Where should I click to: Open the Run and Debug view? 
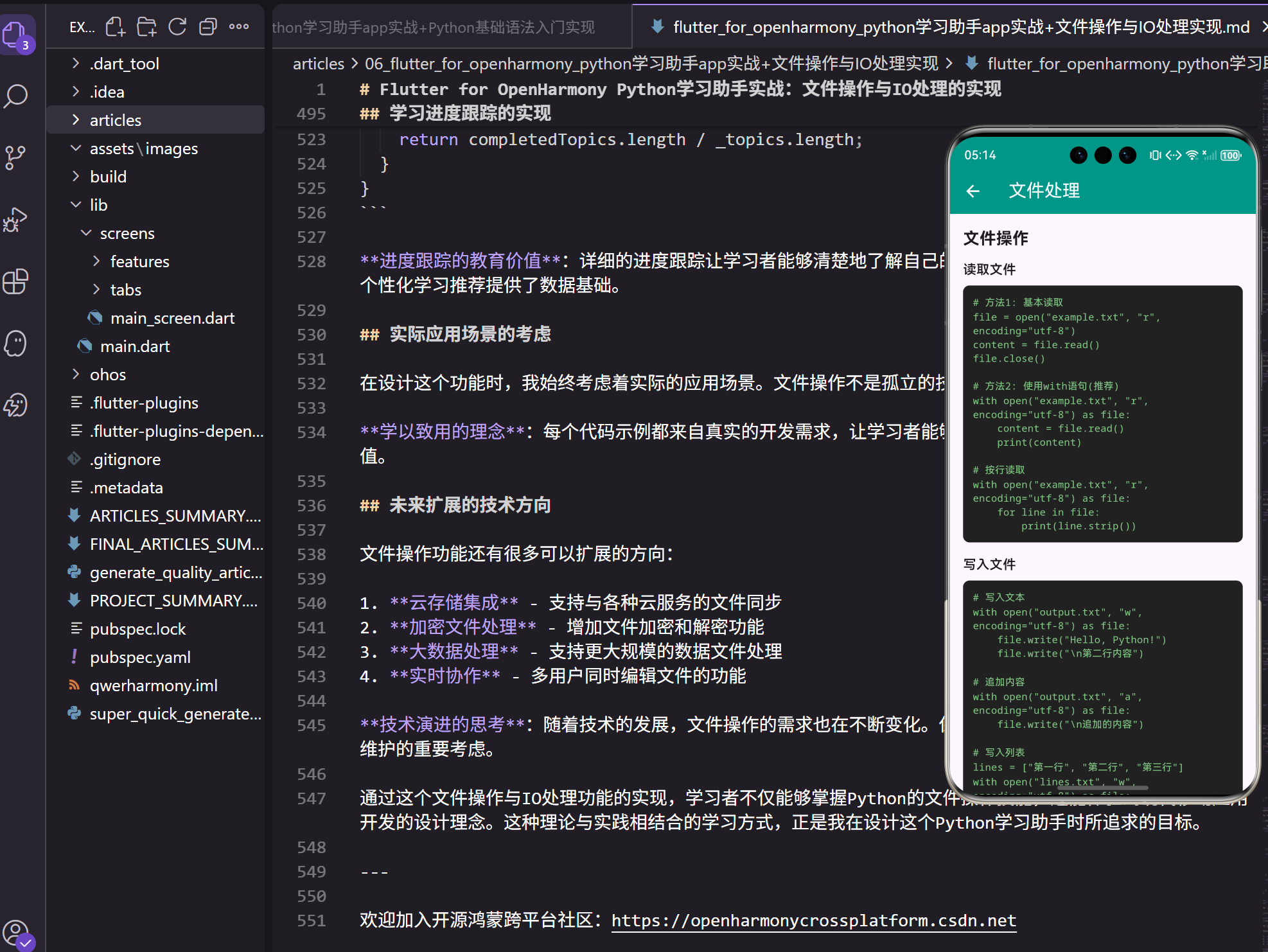(x=15, y=220)
